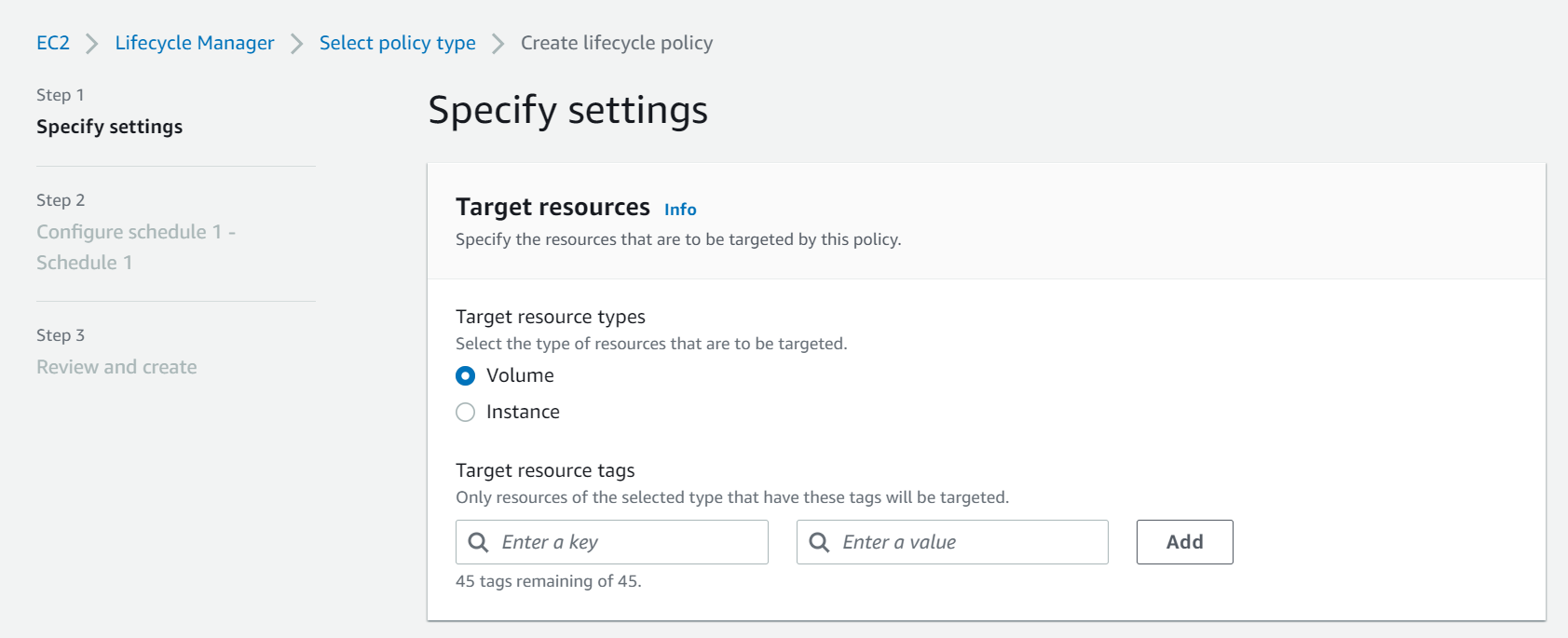Click the breadcrumb chevron after Select policy type
Screen dimensions: 1568x638
[498, 44]
